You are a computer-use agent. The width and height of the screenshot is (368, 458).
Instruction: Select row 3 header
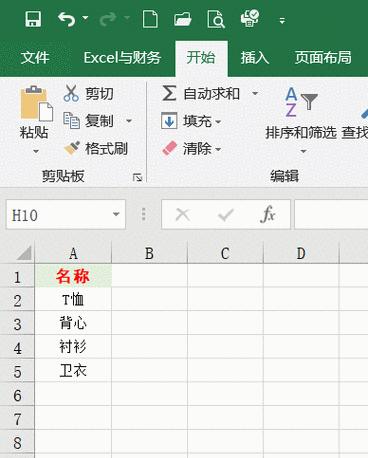click(x=17, y=323)
